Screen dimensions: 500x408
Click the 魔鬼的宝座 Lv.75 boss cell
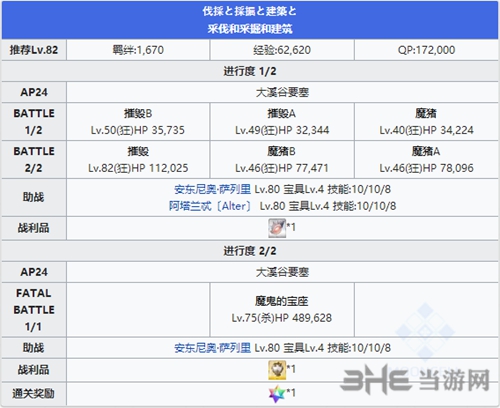[x=282, y=310]
